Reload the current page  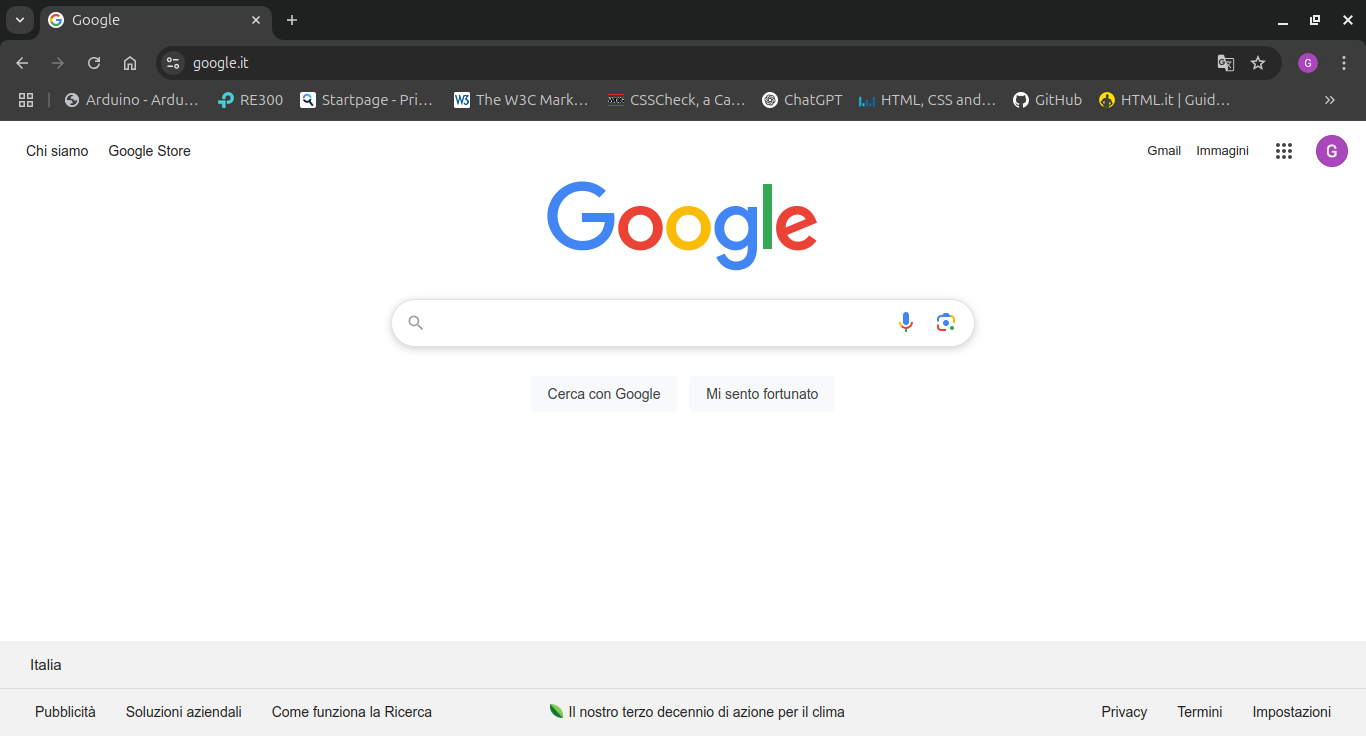94,63
